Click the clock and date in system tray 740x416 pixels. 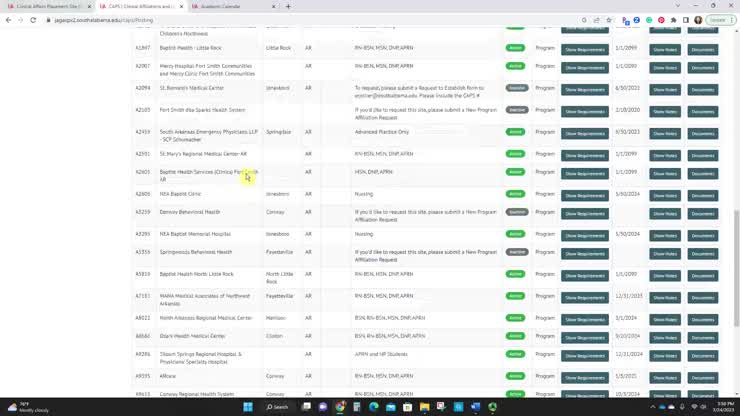(724, 407)
